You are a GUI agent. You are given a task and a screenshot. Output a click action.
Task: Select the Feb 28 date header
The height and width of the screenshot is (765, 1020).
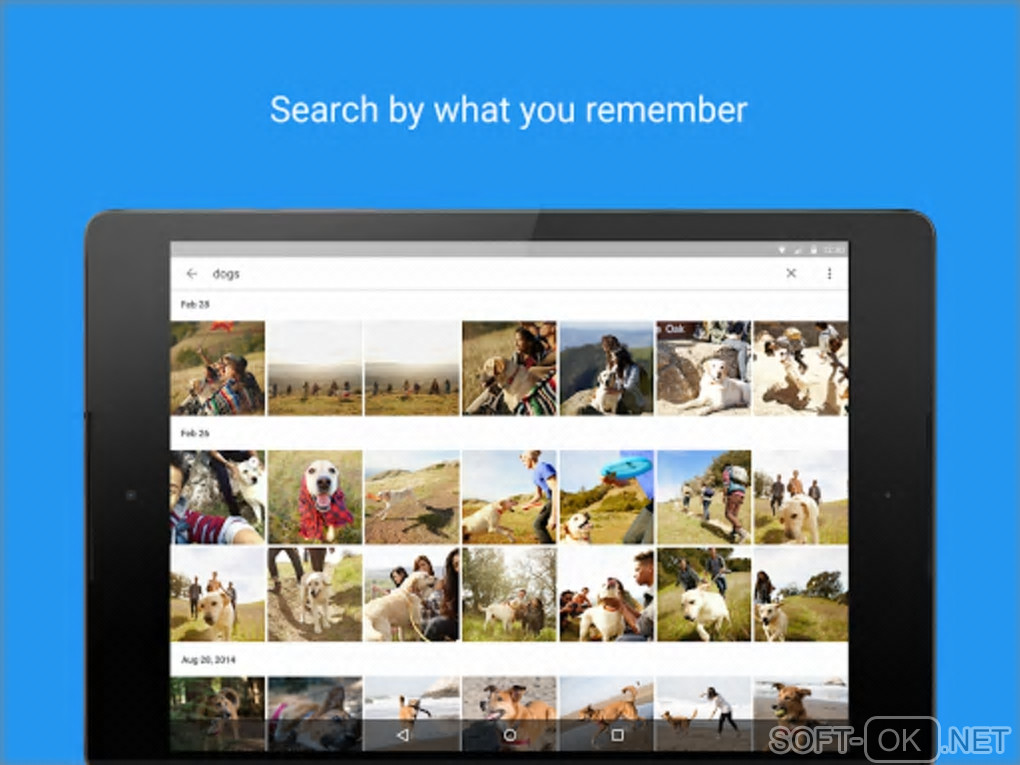(x=195, y=304)
